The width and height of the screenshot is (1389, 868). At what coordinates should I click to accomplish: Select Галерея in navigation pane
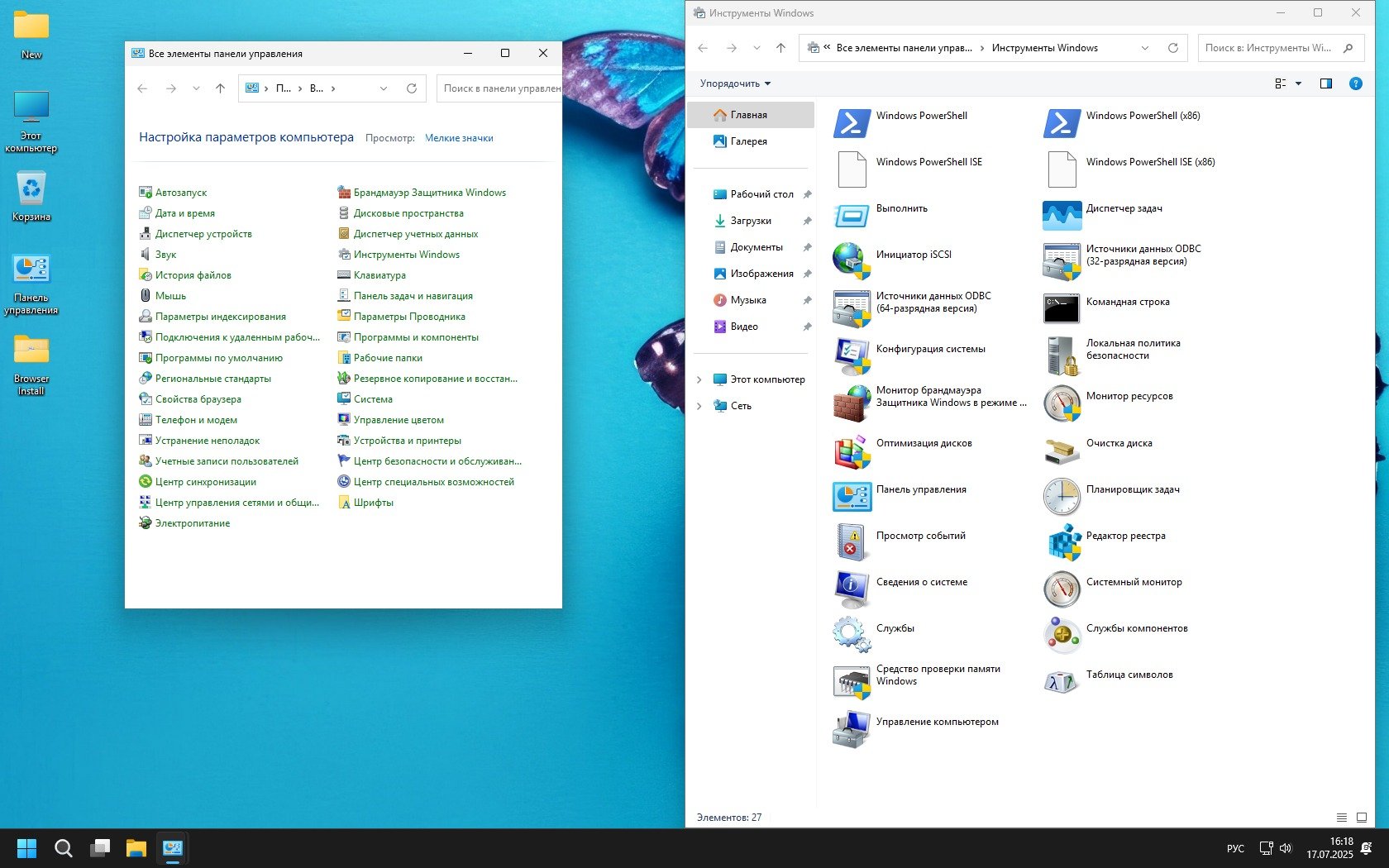[x=748, y=141]
